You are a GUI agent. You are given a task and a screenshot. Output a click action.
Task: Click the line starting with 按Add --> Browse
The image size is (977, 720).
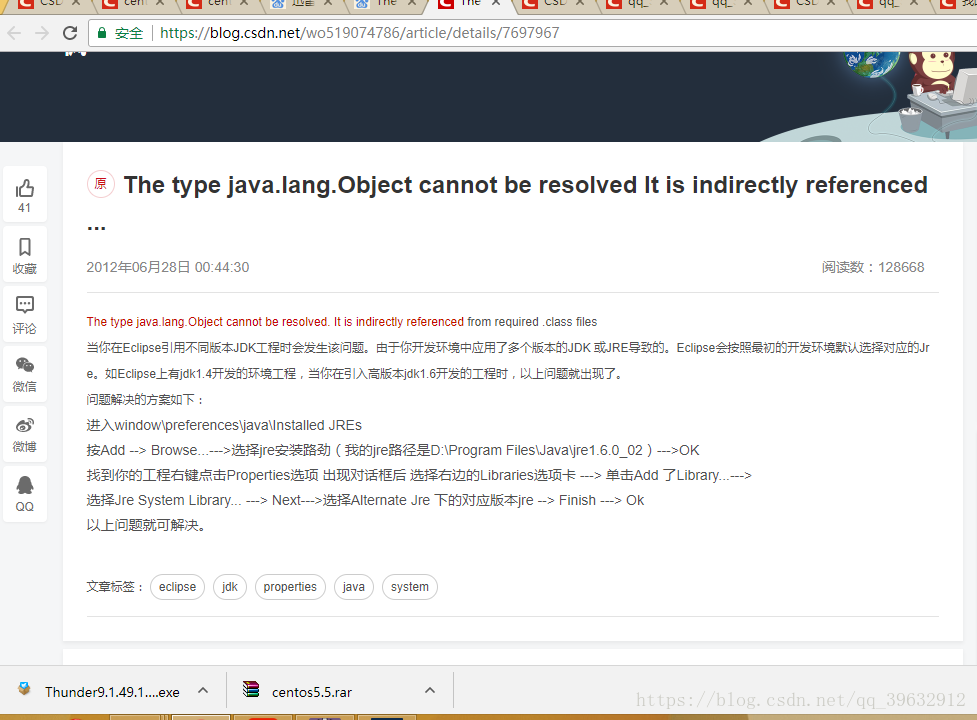point(393,450)
